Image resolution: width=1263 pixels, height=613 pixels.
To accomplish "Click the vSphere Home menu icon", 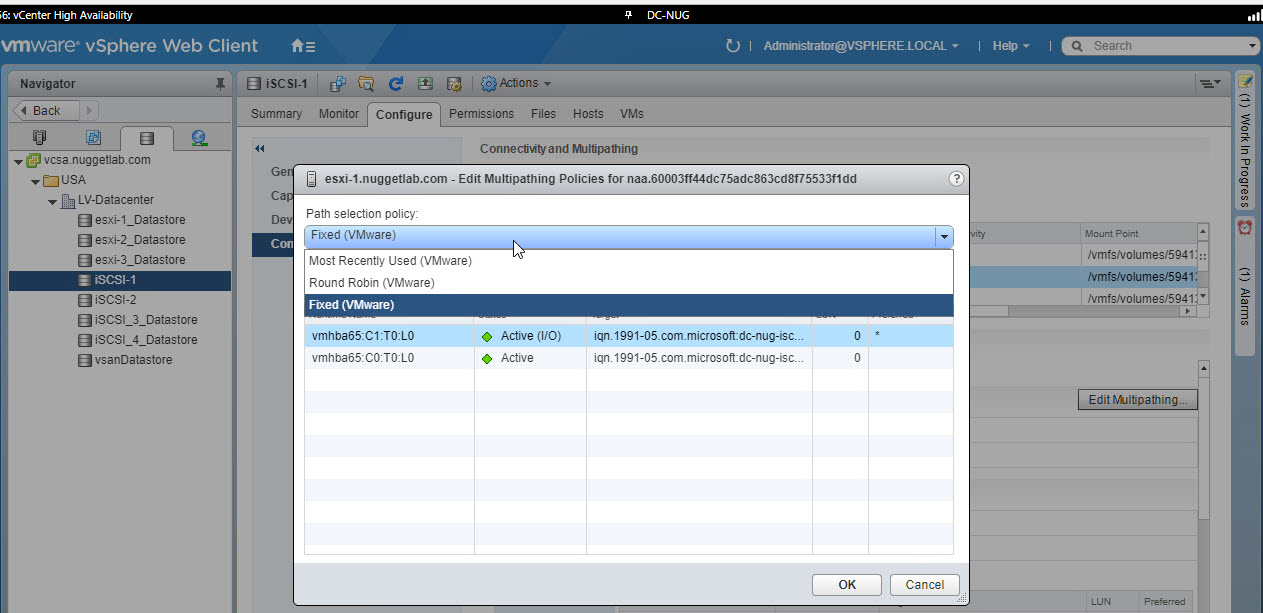I will pyautogui.click(x=302, y=46).
